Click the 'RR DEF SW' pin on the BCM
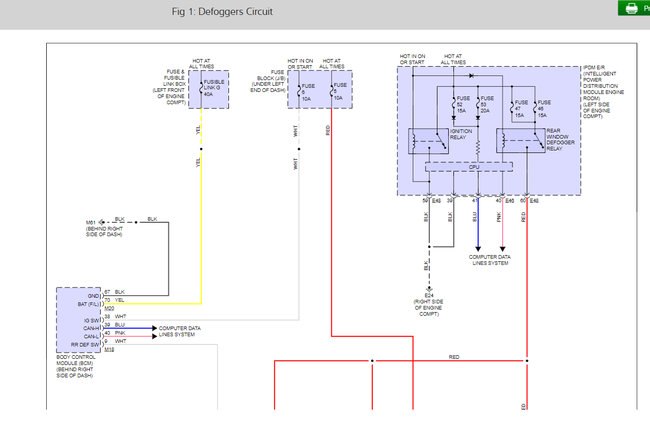 pyautogui.click(x=85, y=345)
